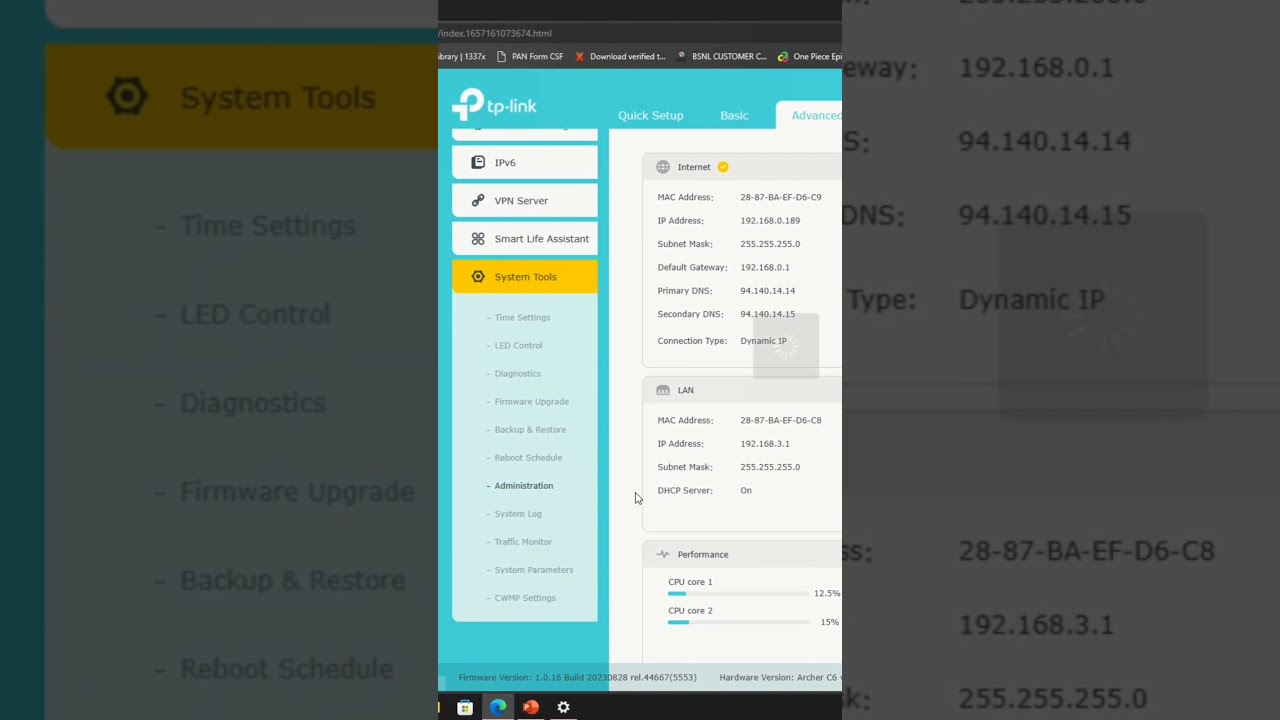Image resolution: width=1280 pixels, height=720 pixels.
Task: Click the LAN port icon
Action: tap(663, 390)
